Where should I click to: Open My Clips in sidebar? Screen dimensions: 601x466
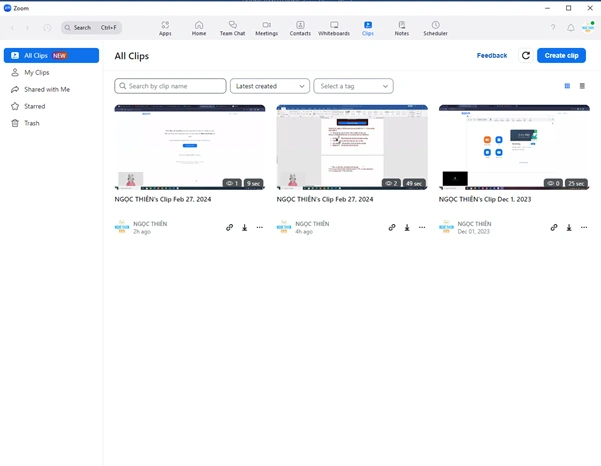pos(51,72)
